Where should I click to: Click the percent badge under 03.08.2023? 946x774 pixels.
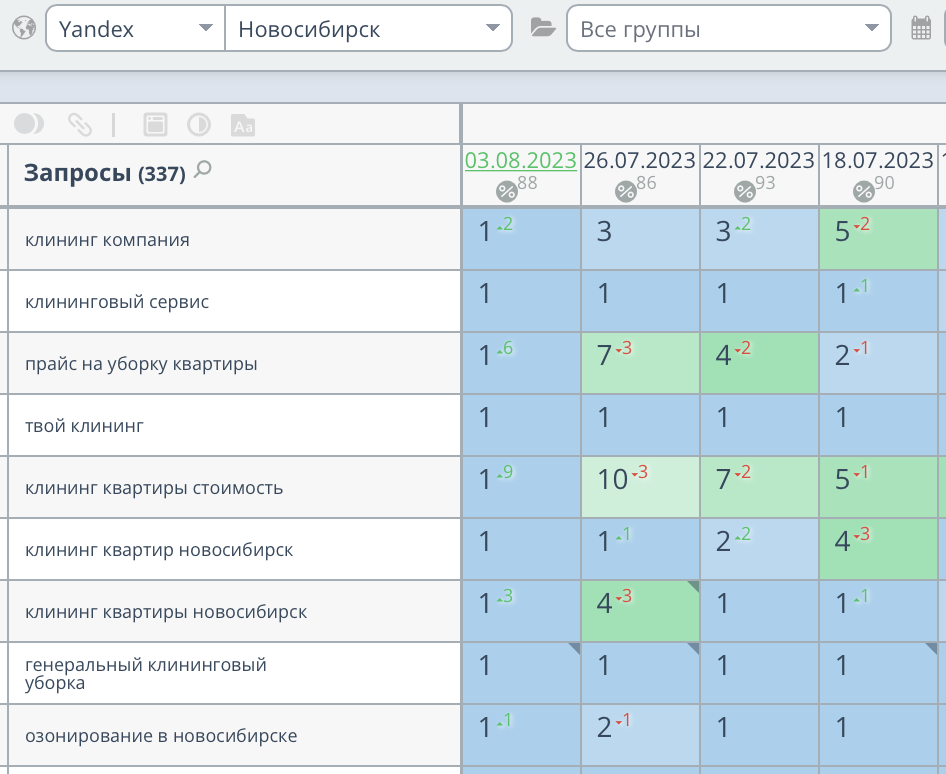coord(509,190)
